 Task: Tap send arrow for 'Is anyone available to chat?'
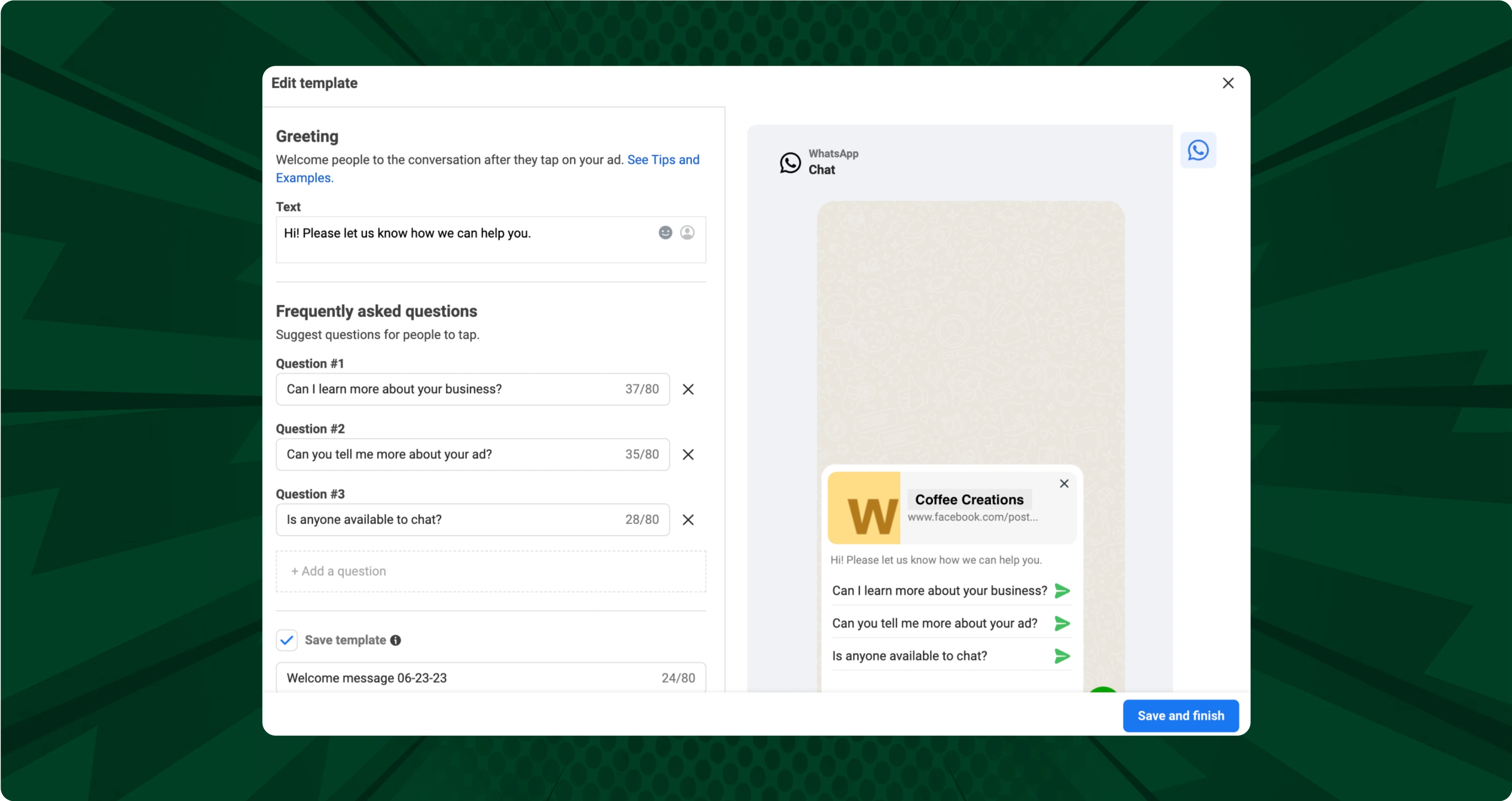pyautogui.click(x=1062, y=655)
